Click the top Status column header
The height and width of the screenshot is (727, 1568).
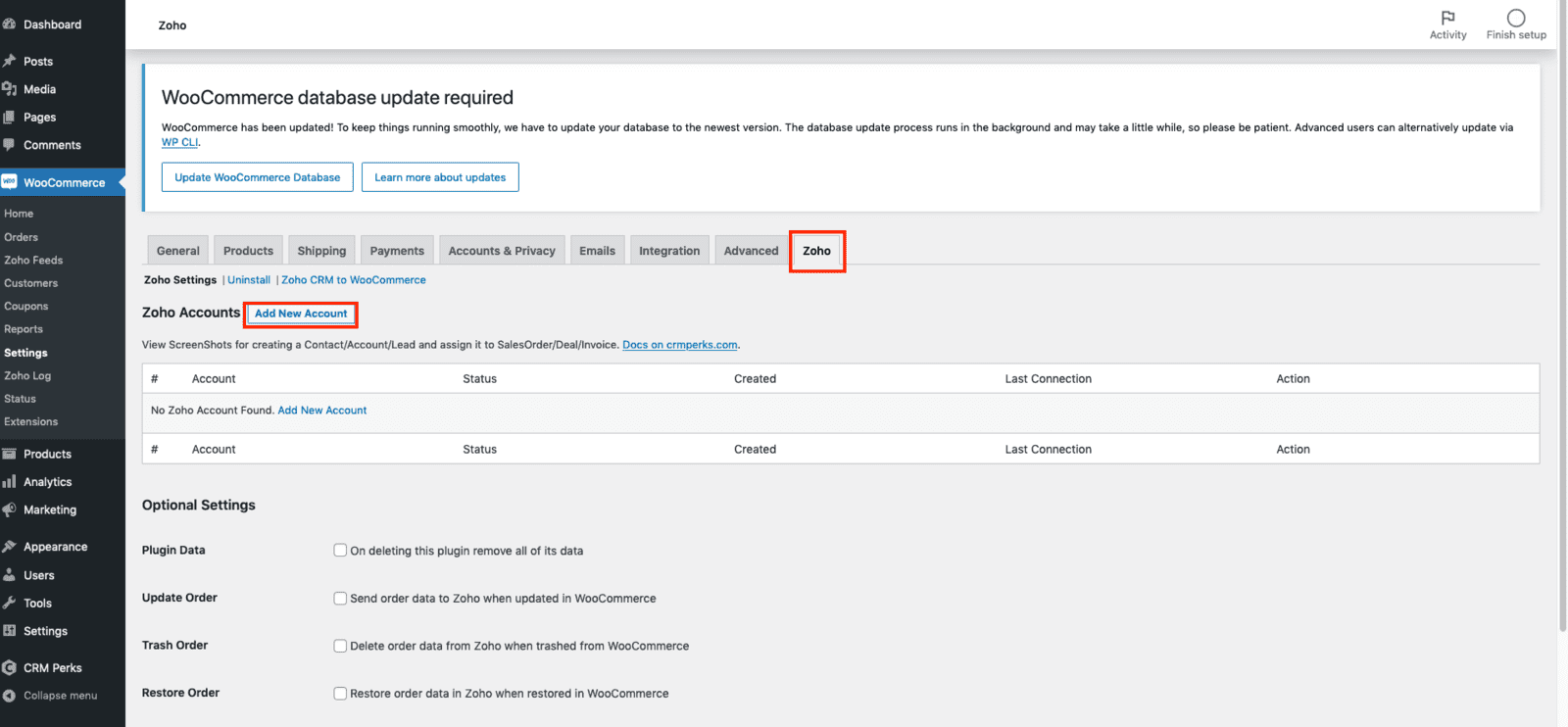479,379
